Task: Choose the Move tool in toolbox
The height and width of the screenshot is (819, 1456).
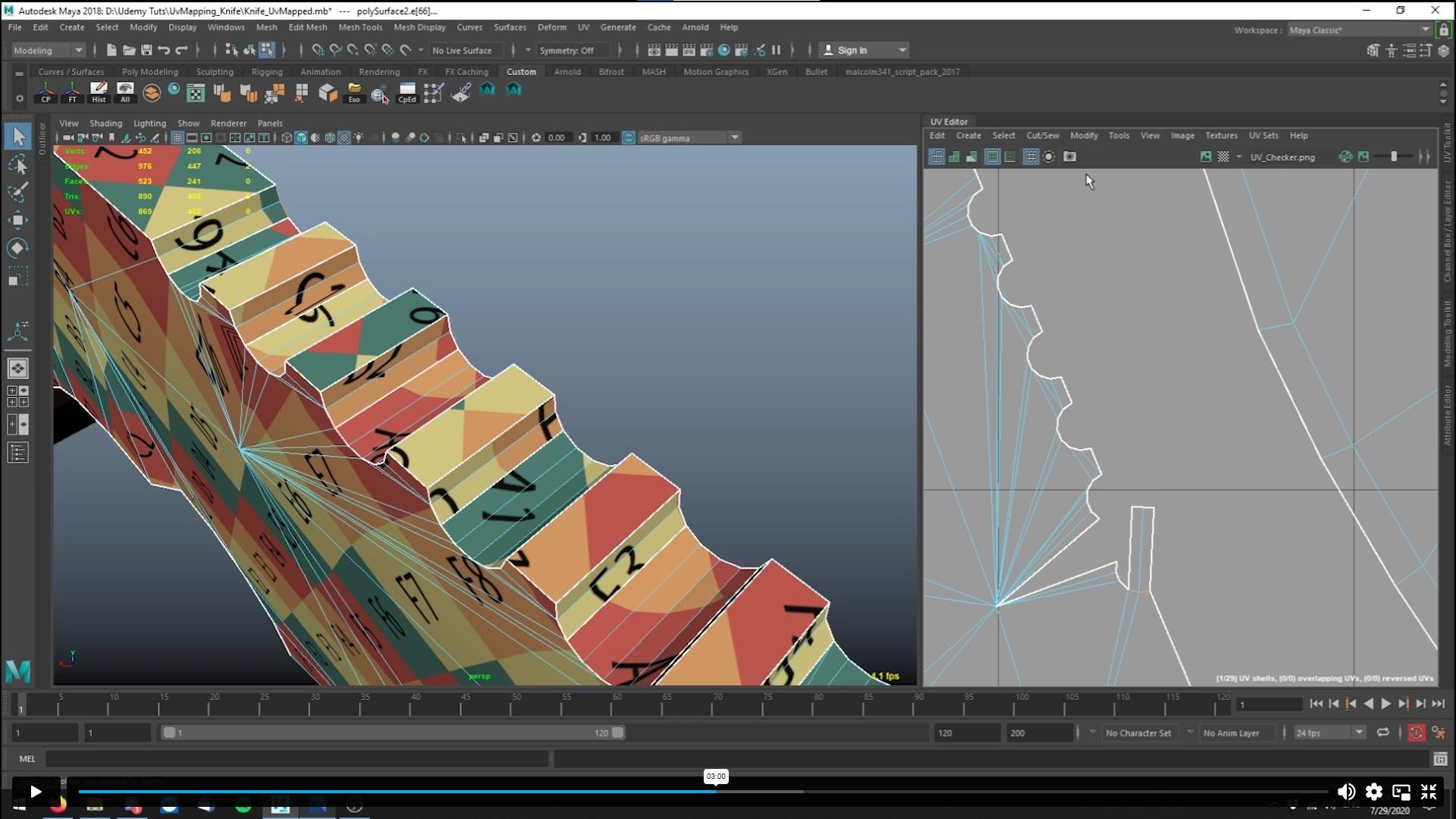Action: 18,221
